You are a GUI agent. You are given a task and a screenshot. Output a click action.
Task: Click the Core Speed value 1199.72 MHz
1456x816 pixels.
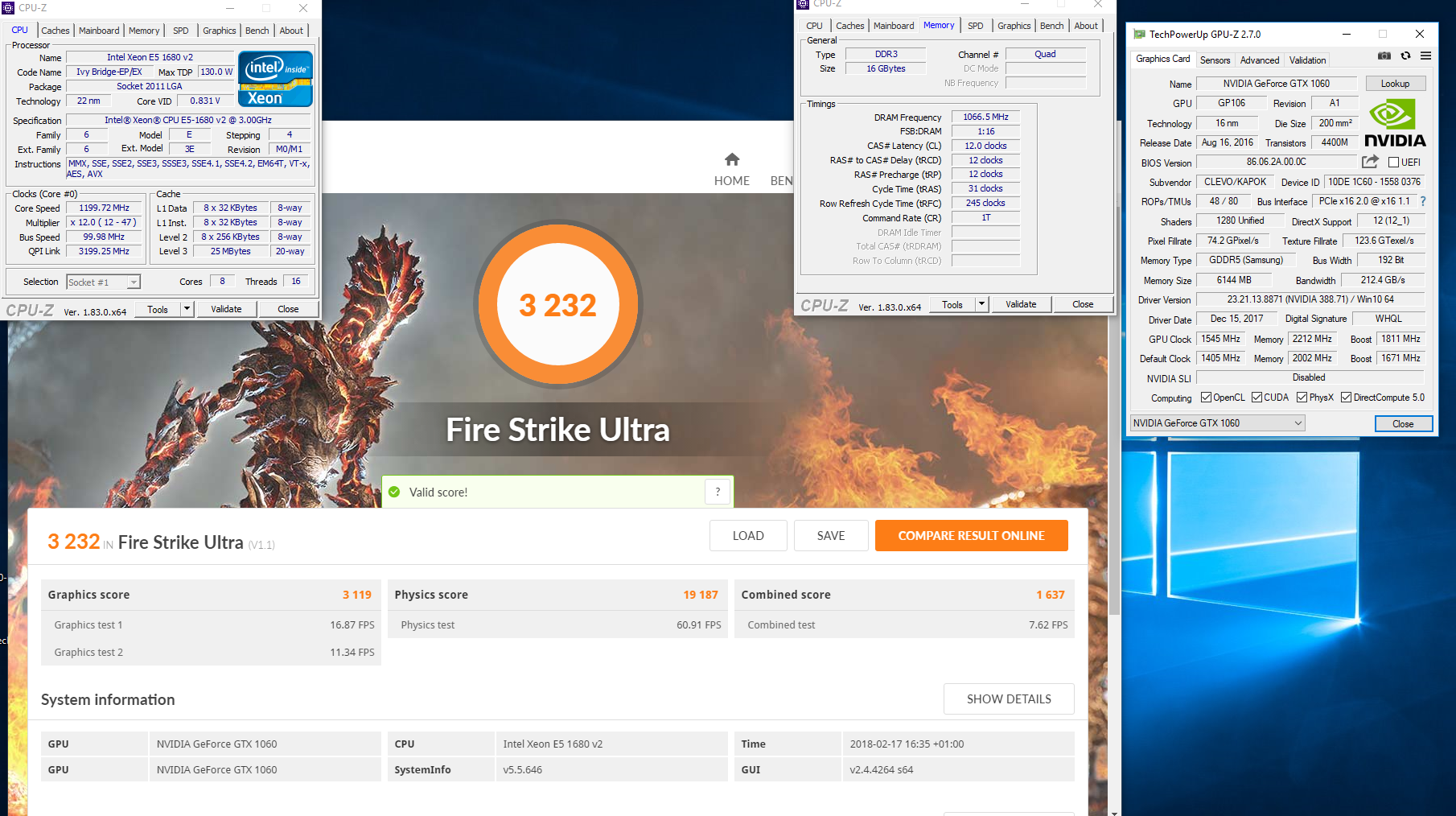coord(104,208)
